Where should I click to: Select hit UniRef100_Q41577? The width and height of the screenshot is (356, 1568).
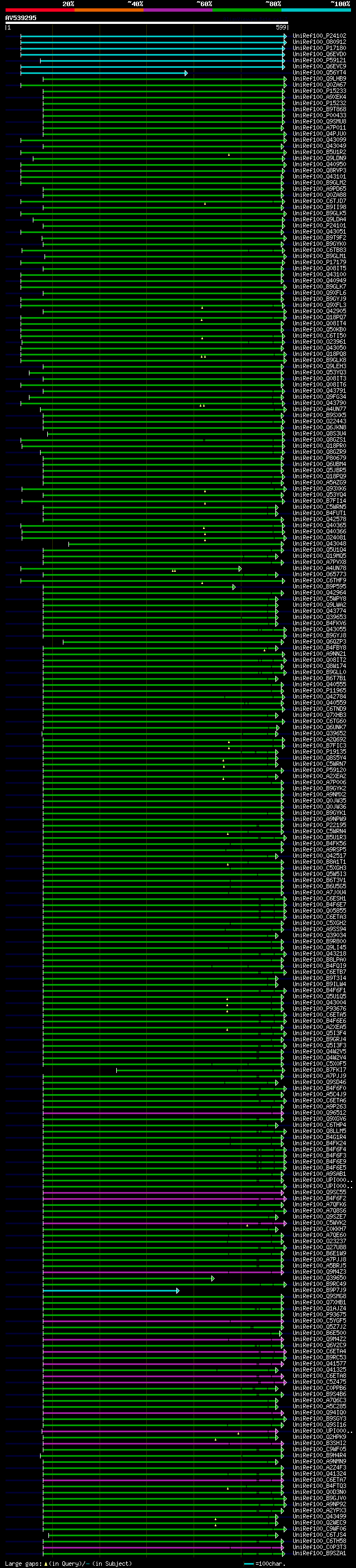coord(319,1363)
